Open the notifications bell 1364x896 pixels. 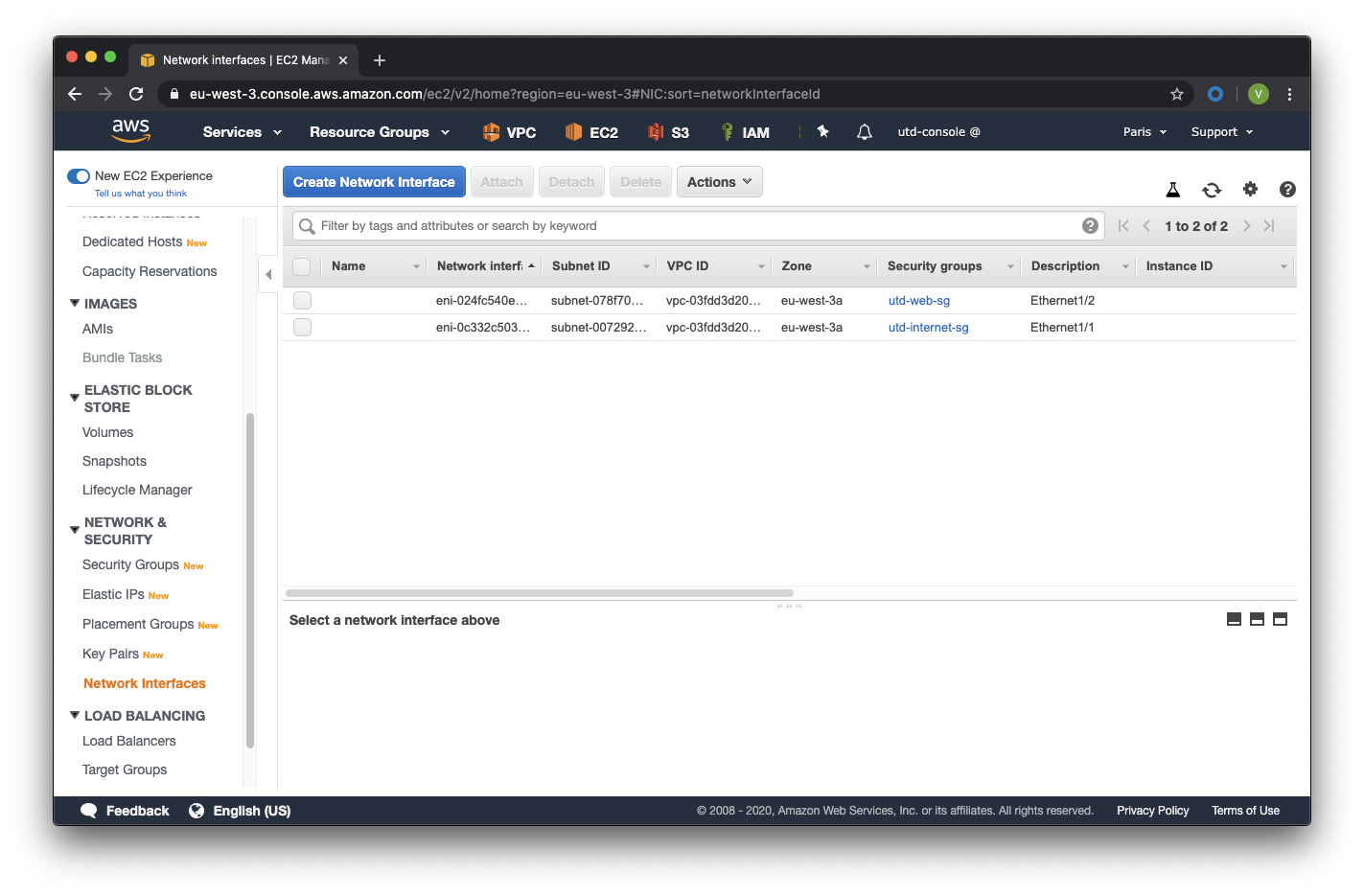pyautogui.click(x=865, y=131)
